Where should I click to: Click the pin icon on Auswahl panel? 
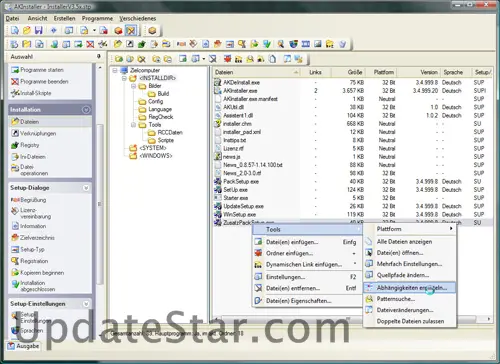pos(99,56)
